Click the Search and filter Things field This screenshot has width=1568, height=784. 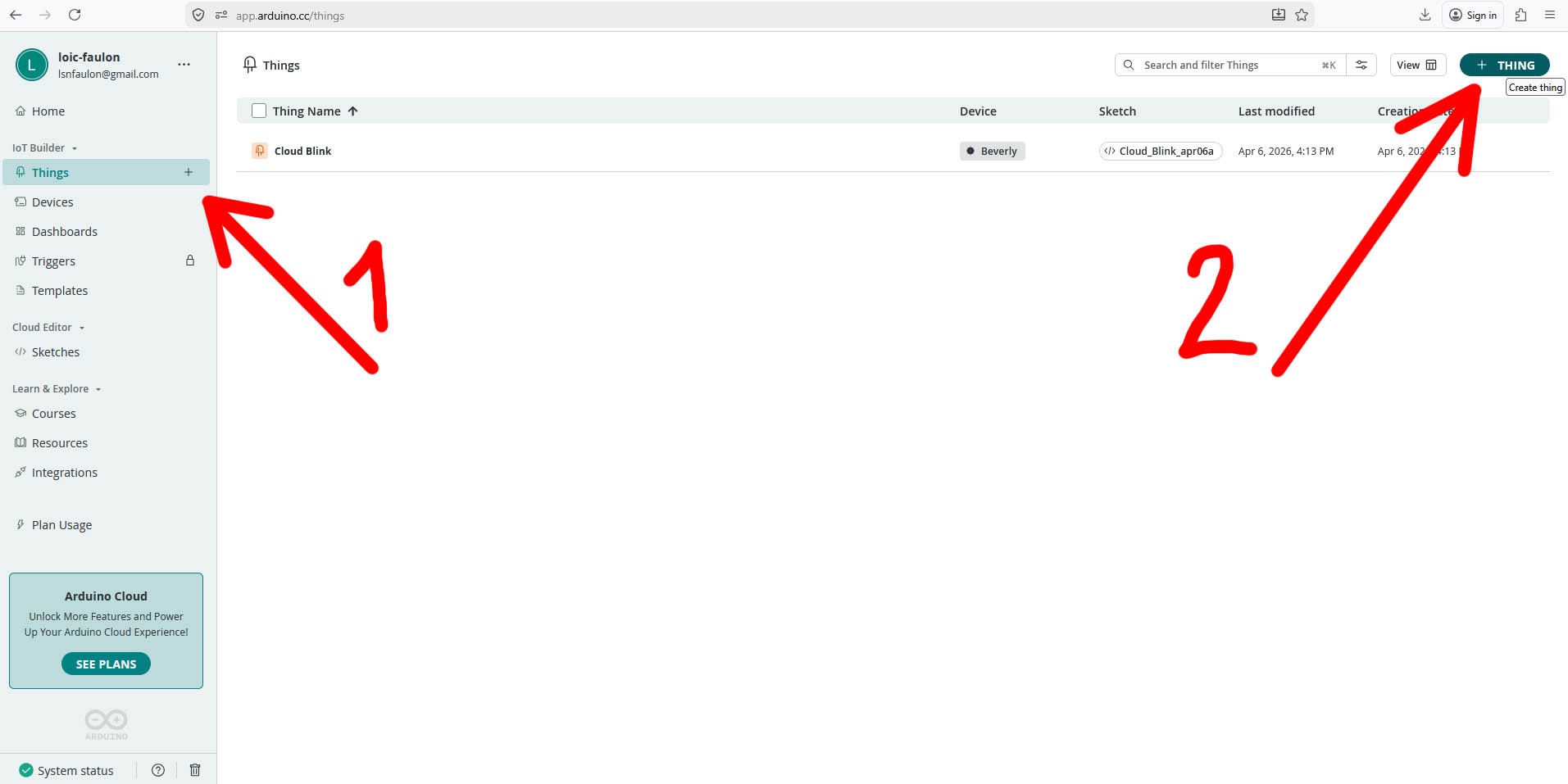pos(1230,65)
